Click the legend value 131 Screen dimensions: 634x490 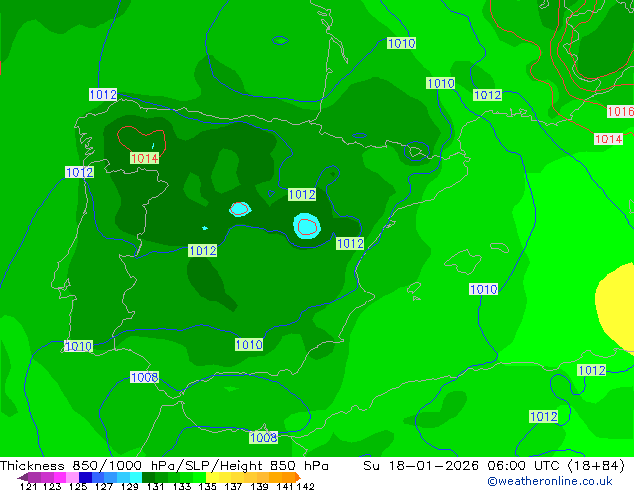(156, 486)
